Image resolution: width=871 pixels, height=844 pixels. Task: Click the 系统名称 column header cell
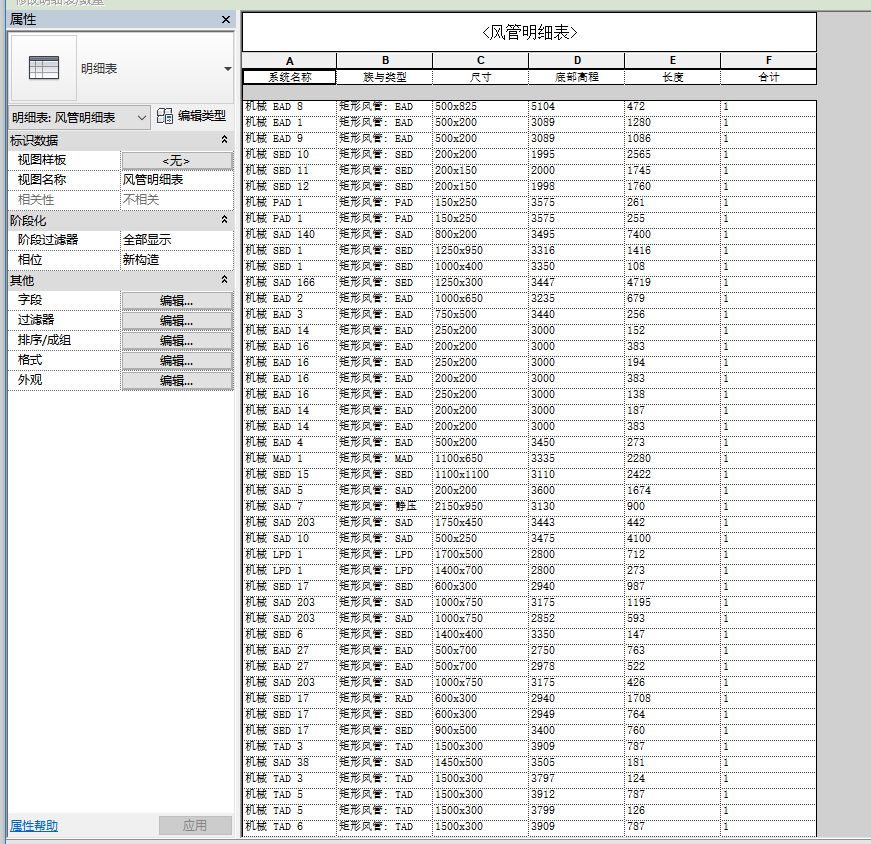pos(289,77)
